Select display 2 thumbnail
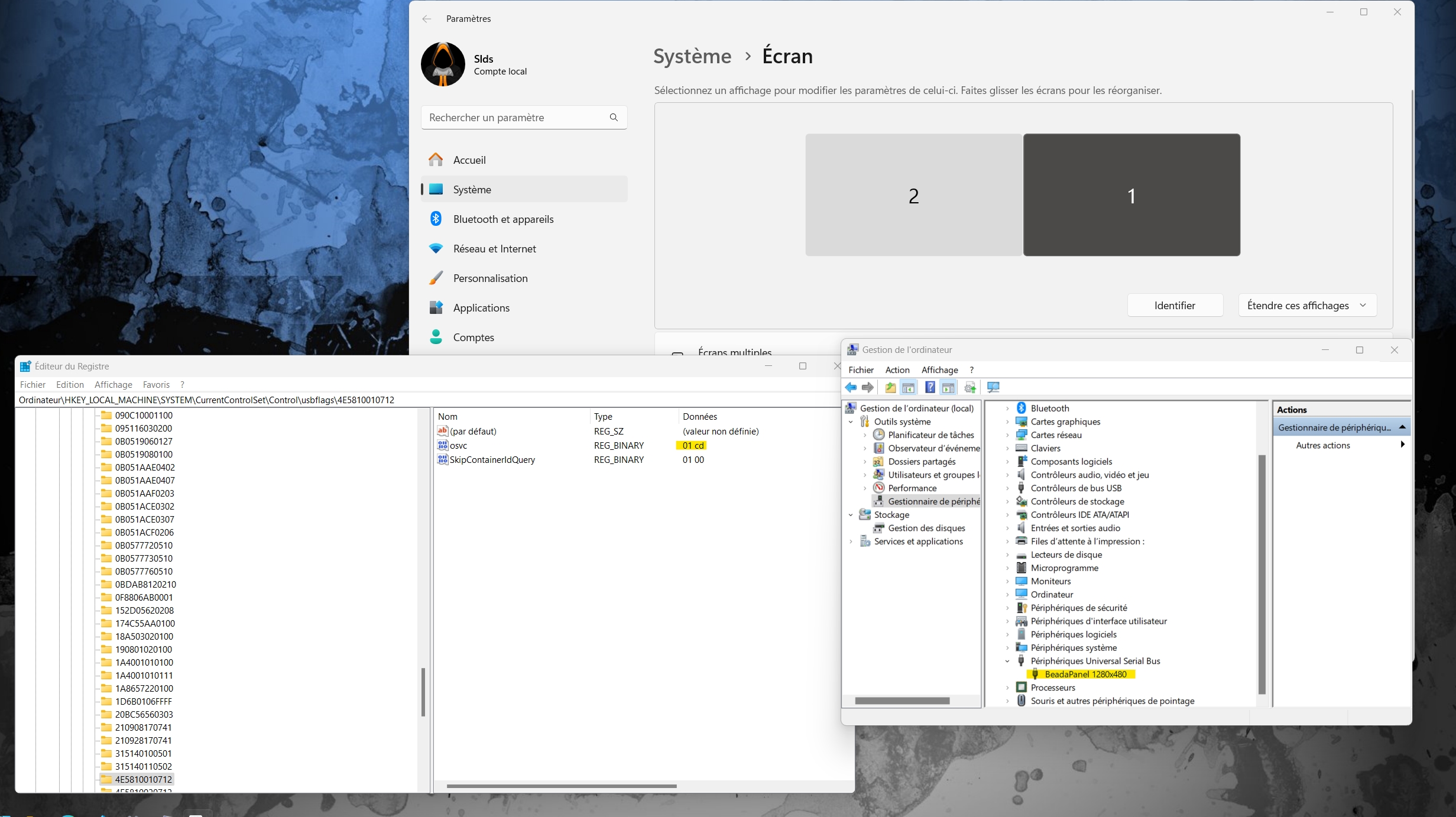This screenshot has width=1456, height=817. [913, 195]
